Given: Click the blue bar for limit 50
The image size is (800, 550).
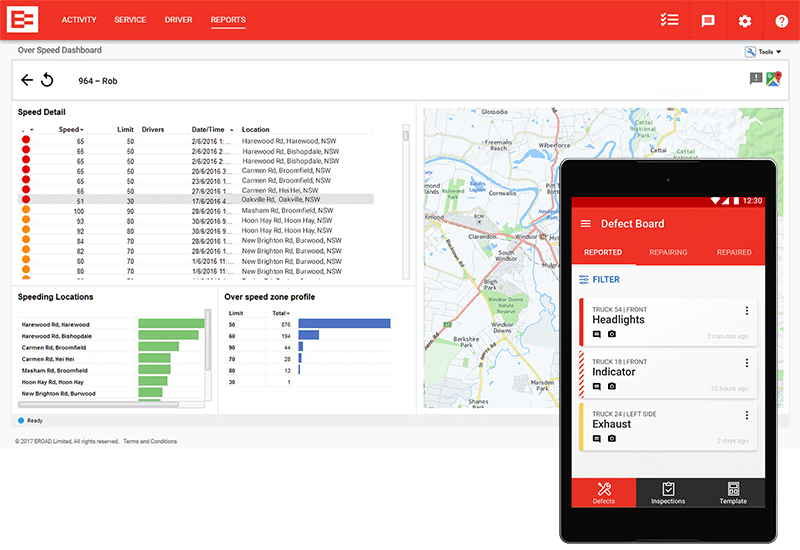Looking at the screenshot, I should point(344,324).
